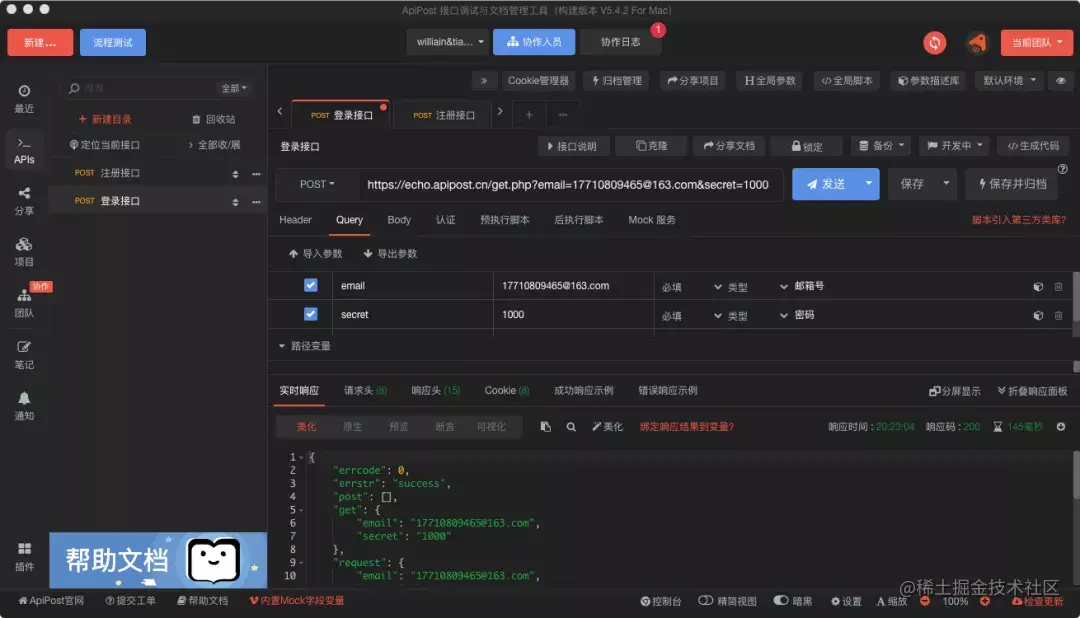Switch to the 响应头 response headers tab

[435, 391]
